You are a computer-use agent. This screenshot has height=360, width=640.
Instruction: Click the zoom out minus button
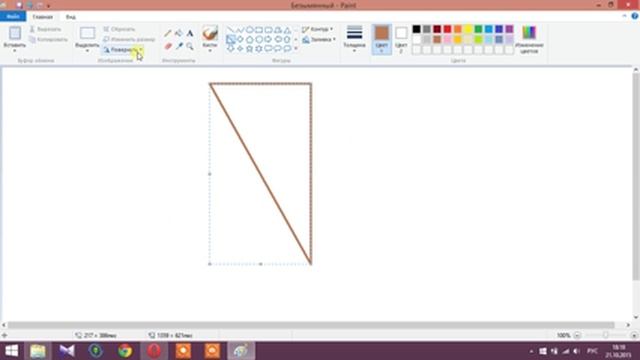click(577, 335)
